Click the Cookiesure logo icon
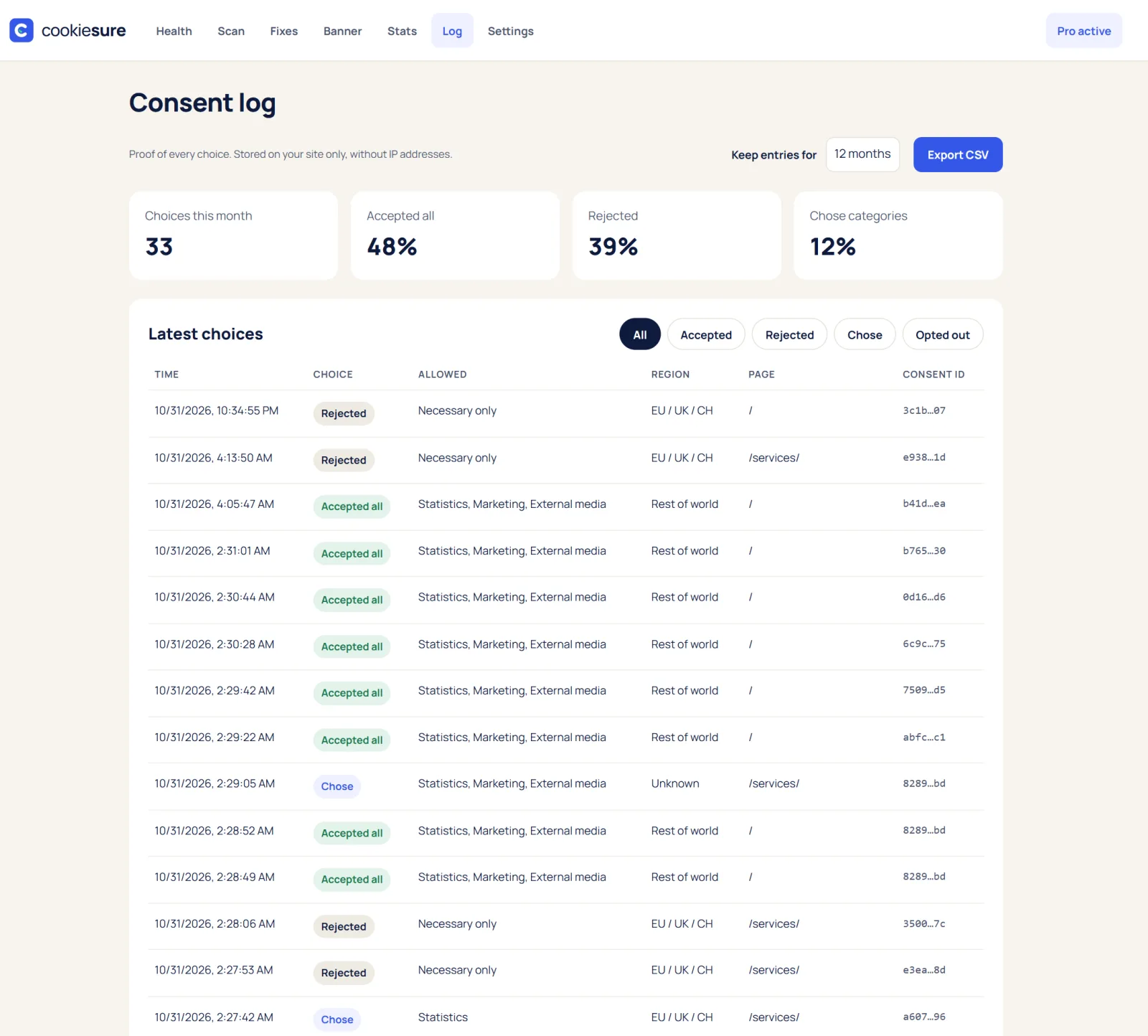The image size is (1148, 1036). pyautogui.click(x=22, y=30)
